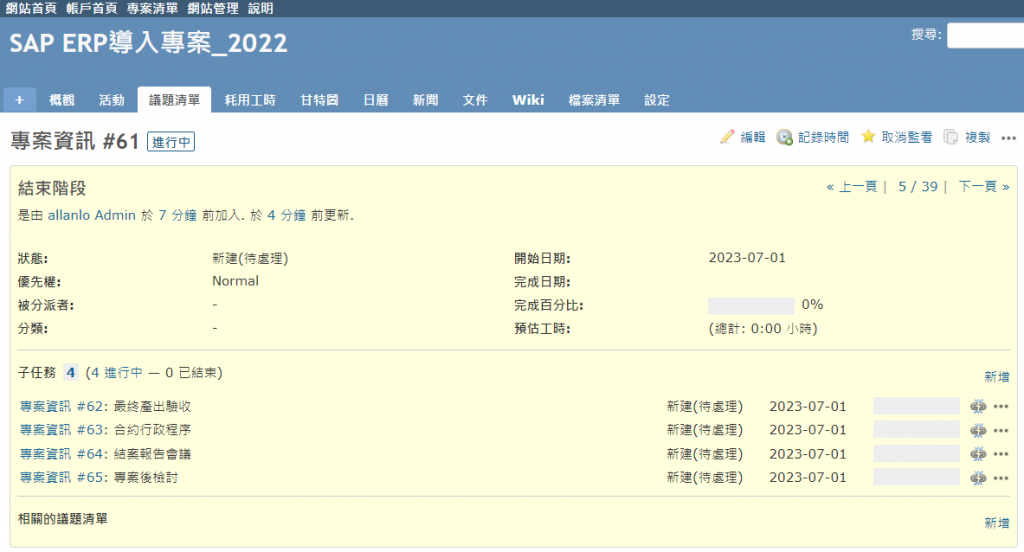
Task: Open subtask 專案資訊 #62 link
Action: (x=63, y=406)
